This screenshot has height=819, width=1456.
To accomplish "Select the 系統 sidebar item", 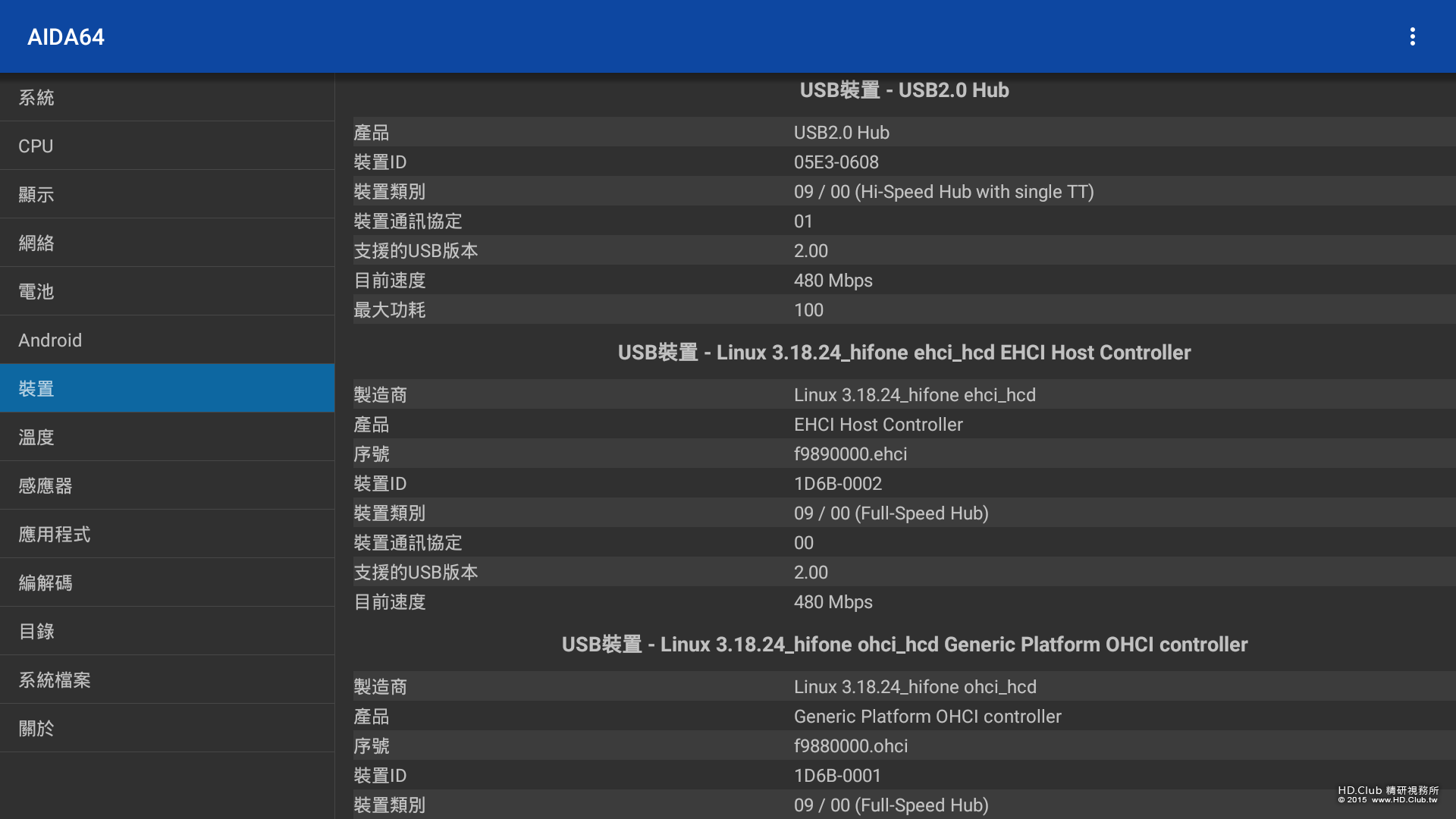I will click(167, 97).
